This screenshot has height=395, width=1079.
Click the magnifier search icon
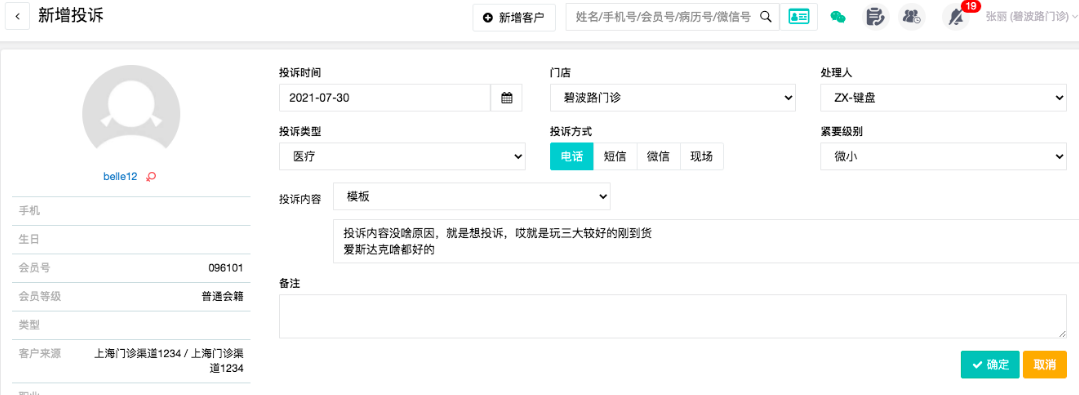point(765,17)
